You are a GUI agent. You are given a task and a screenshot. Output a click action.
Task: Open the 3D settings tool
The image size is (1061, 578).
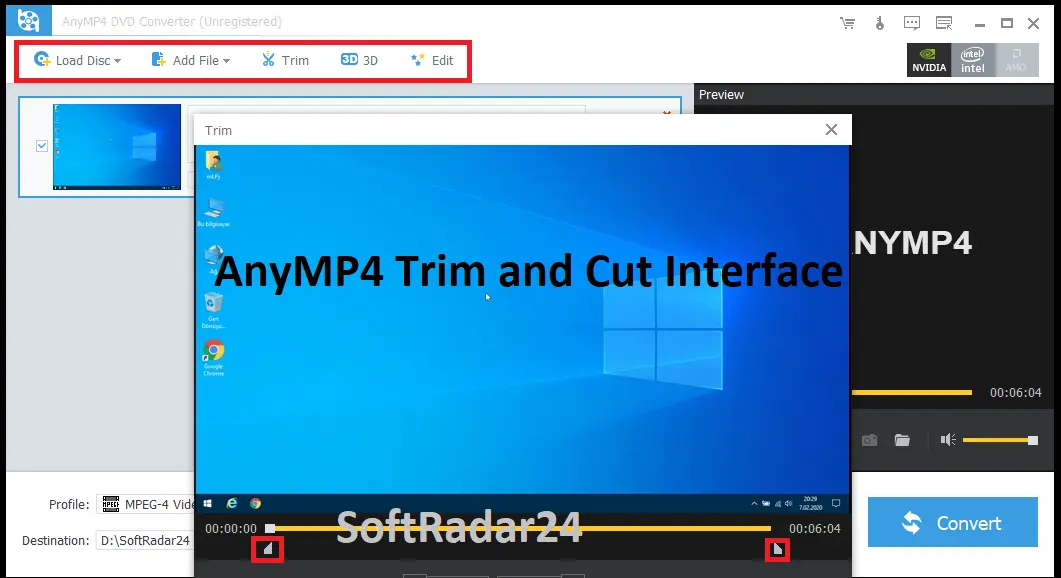click(359, 60)
